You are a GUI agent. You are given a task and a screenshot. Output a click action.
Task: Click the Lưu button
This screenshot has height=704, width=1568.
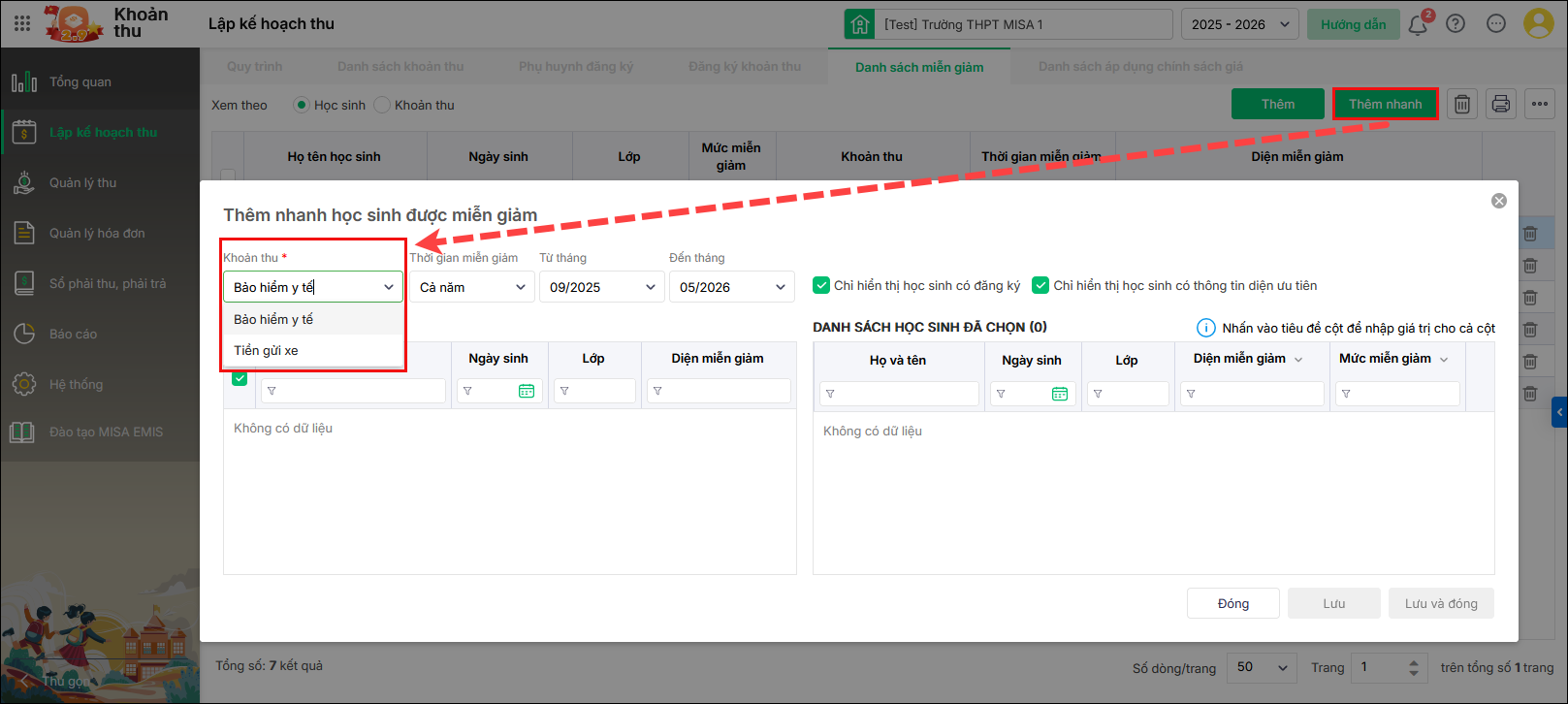[1334, 603]
